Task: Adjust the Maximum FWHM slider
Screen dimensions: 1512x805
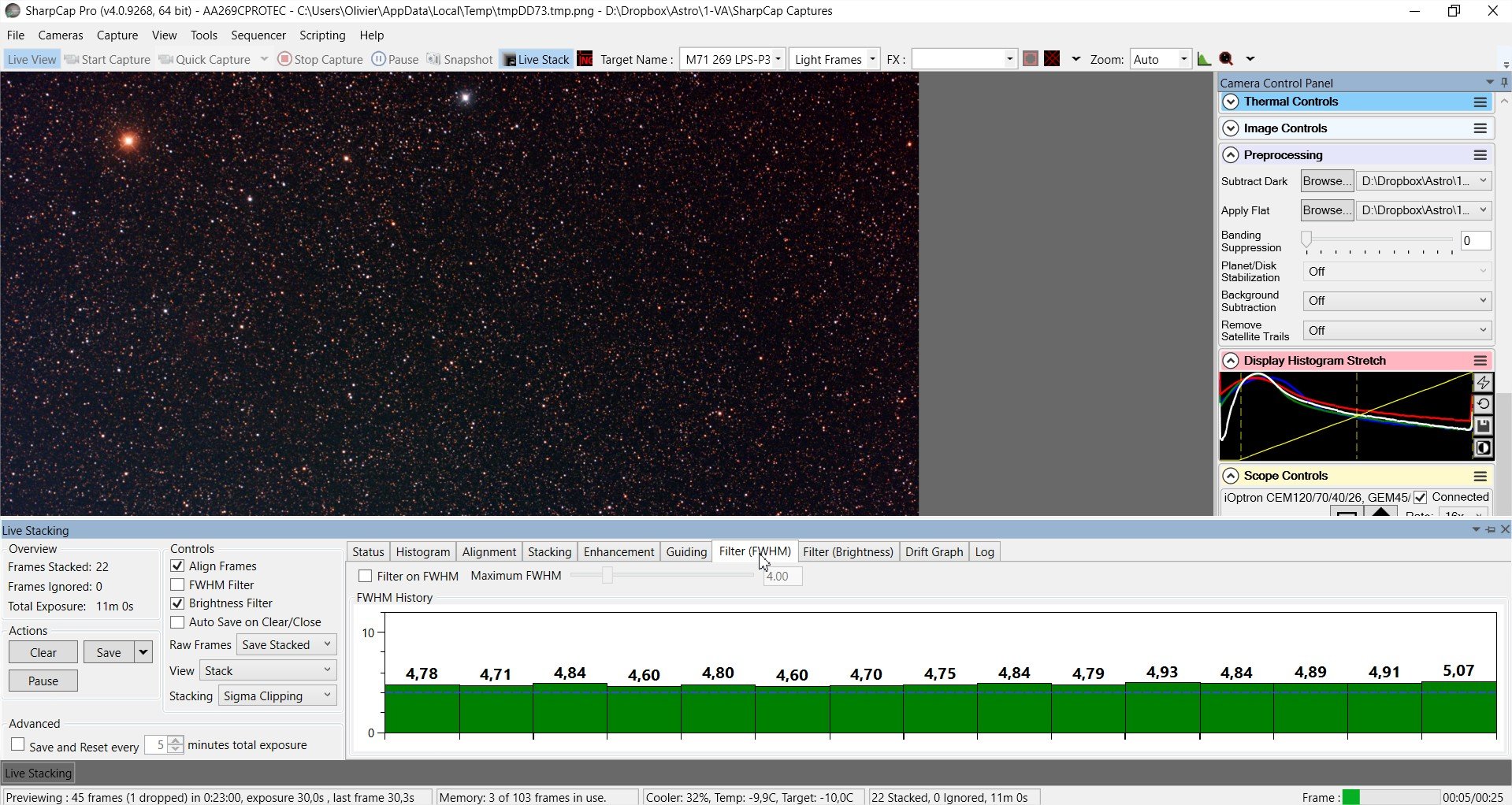Action: point(607,576)
